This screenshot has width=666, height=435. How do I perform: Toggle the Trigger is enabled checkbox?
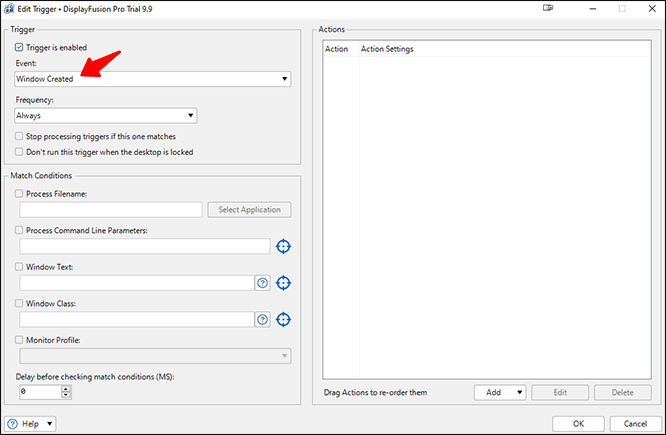tap(19, 48)
